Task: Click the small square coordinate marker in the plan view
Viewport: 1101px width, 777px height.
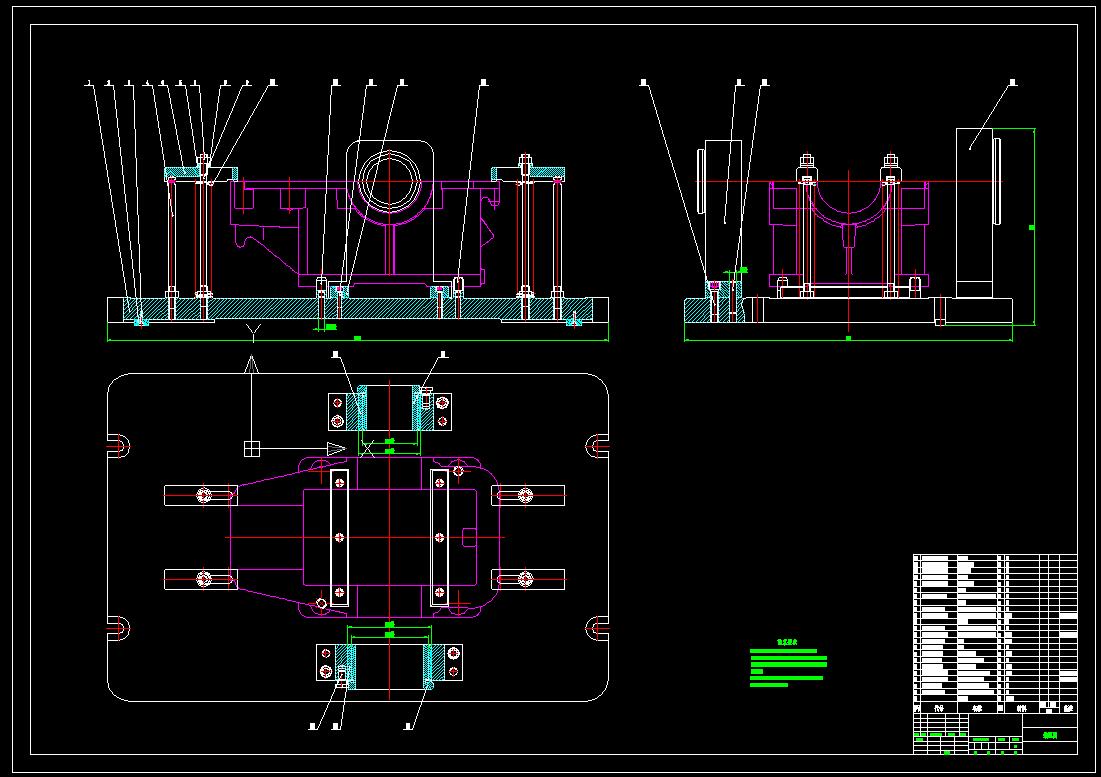Action: click(x=251, y=449)
